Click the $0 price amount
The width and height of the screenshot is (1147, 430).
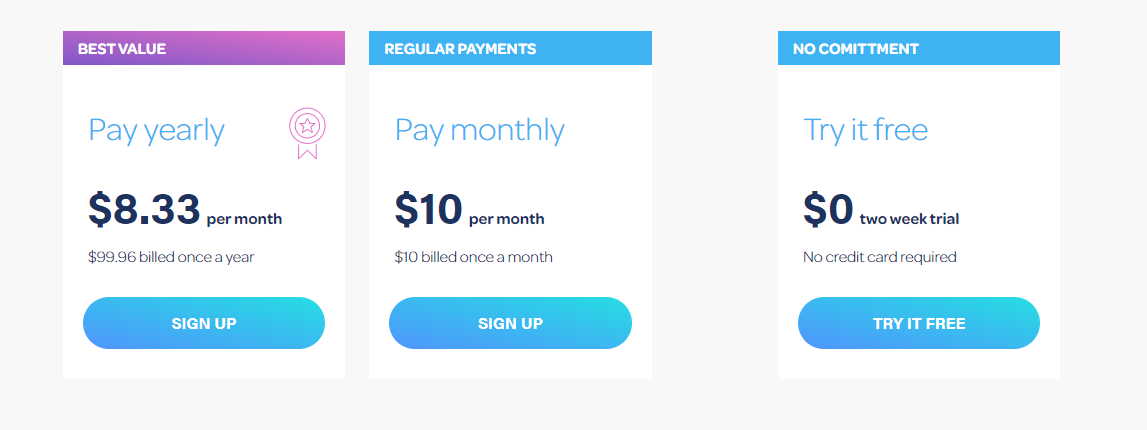[828, 209]
